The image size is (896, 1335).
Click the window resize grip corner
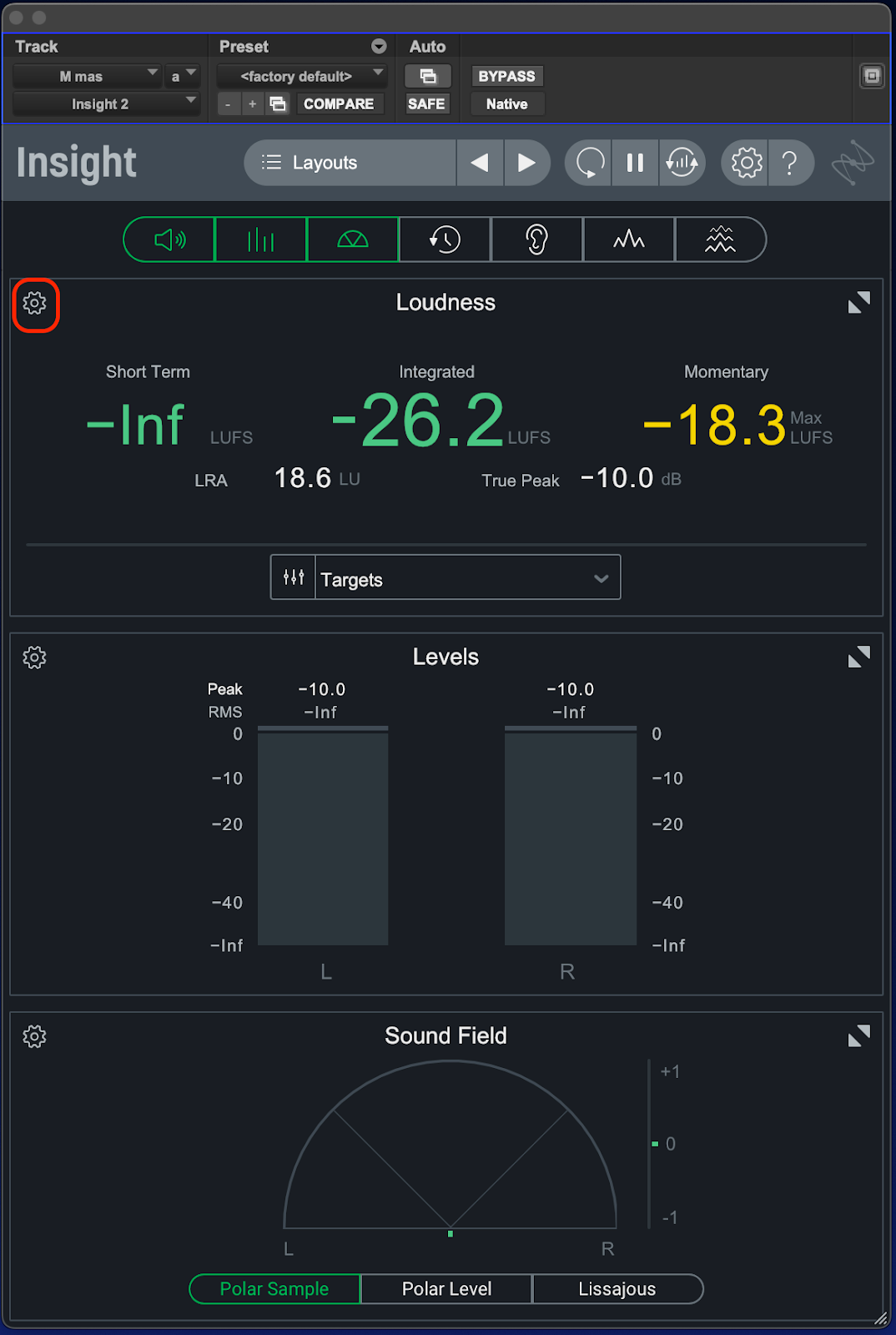click(x=881, y=1318)
